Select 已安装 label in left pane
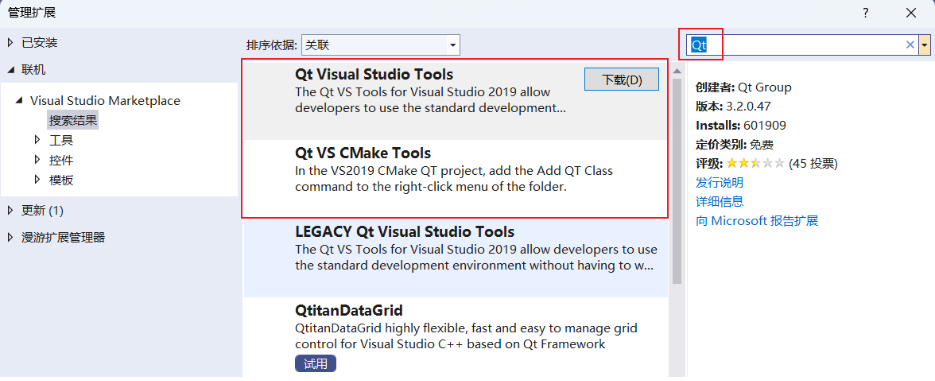Image resolution: width=935 pixels, height=381 pixels. [x=39, y=43]
